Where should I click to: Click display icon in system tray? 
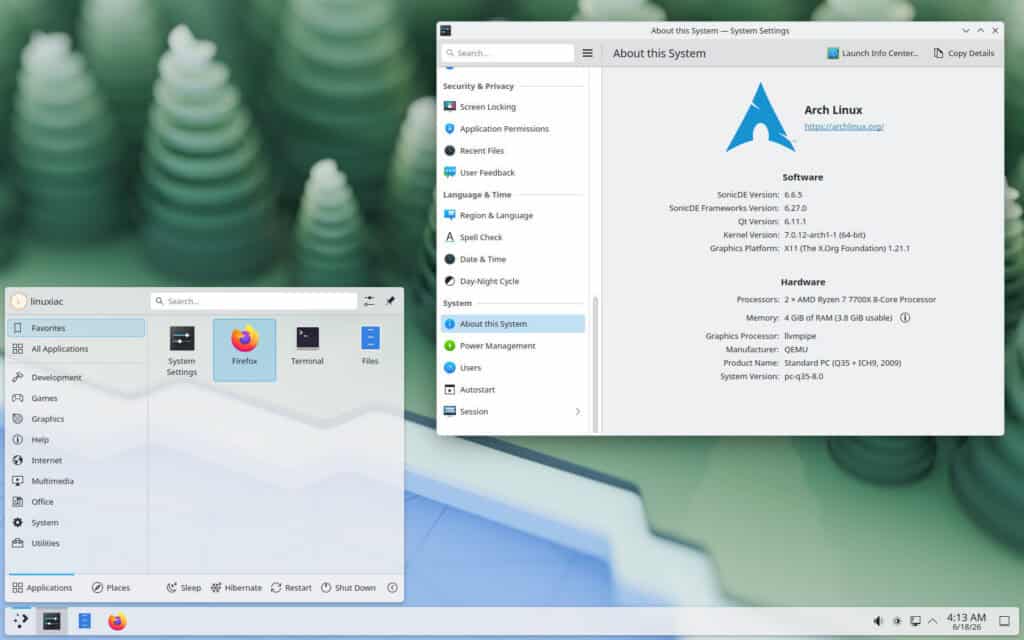tap(916, 621)
